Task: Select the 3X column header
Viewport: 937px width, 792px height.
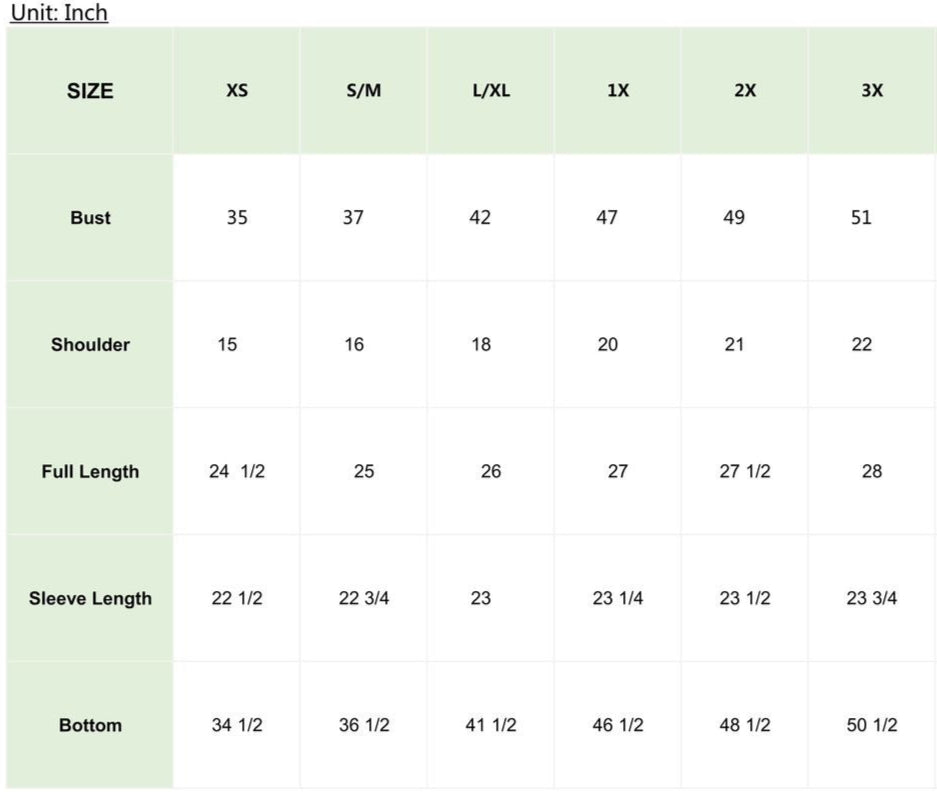Action: click(x=872, y=90)
